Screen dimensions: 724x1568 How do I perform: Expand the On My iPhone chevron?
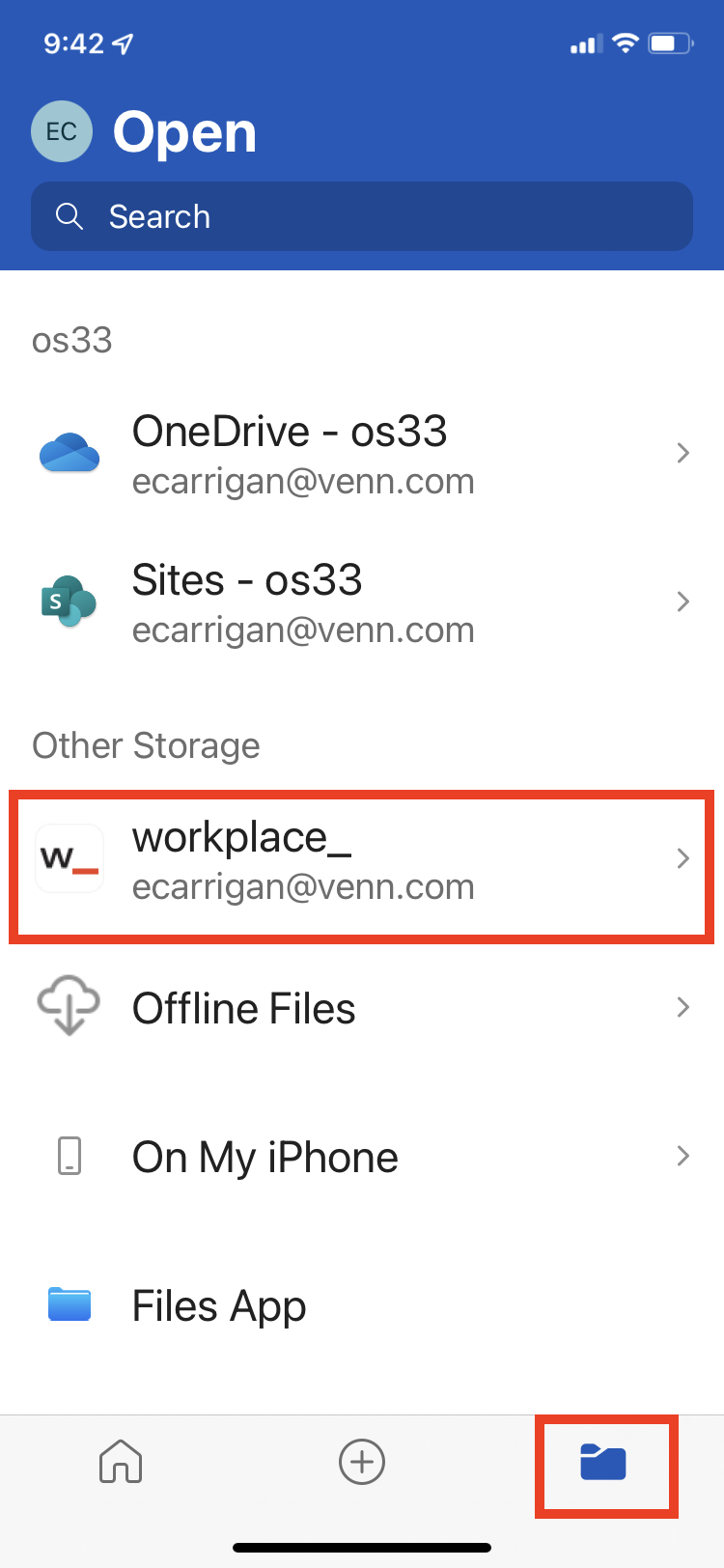pyautogui.click(x=683, y=1156)
